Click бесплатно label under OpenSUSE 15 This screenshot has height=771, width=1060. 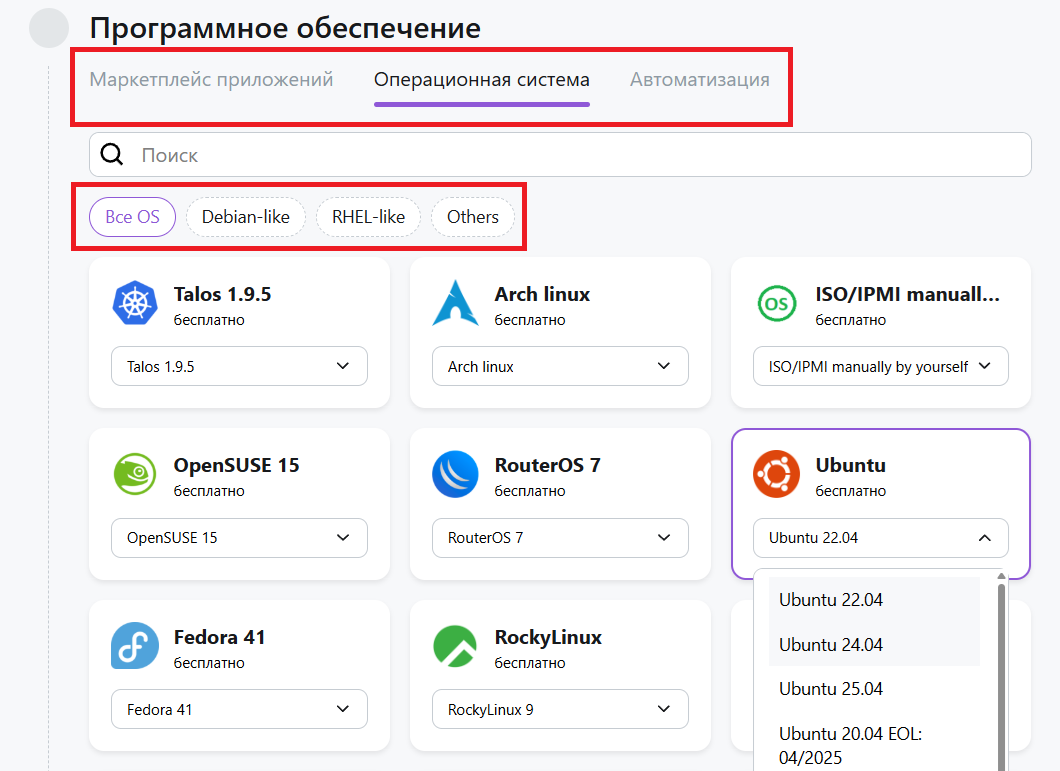[209, 491]
